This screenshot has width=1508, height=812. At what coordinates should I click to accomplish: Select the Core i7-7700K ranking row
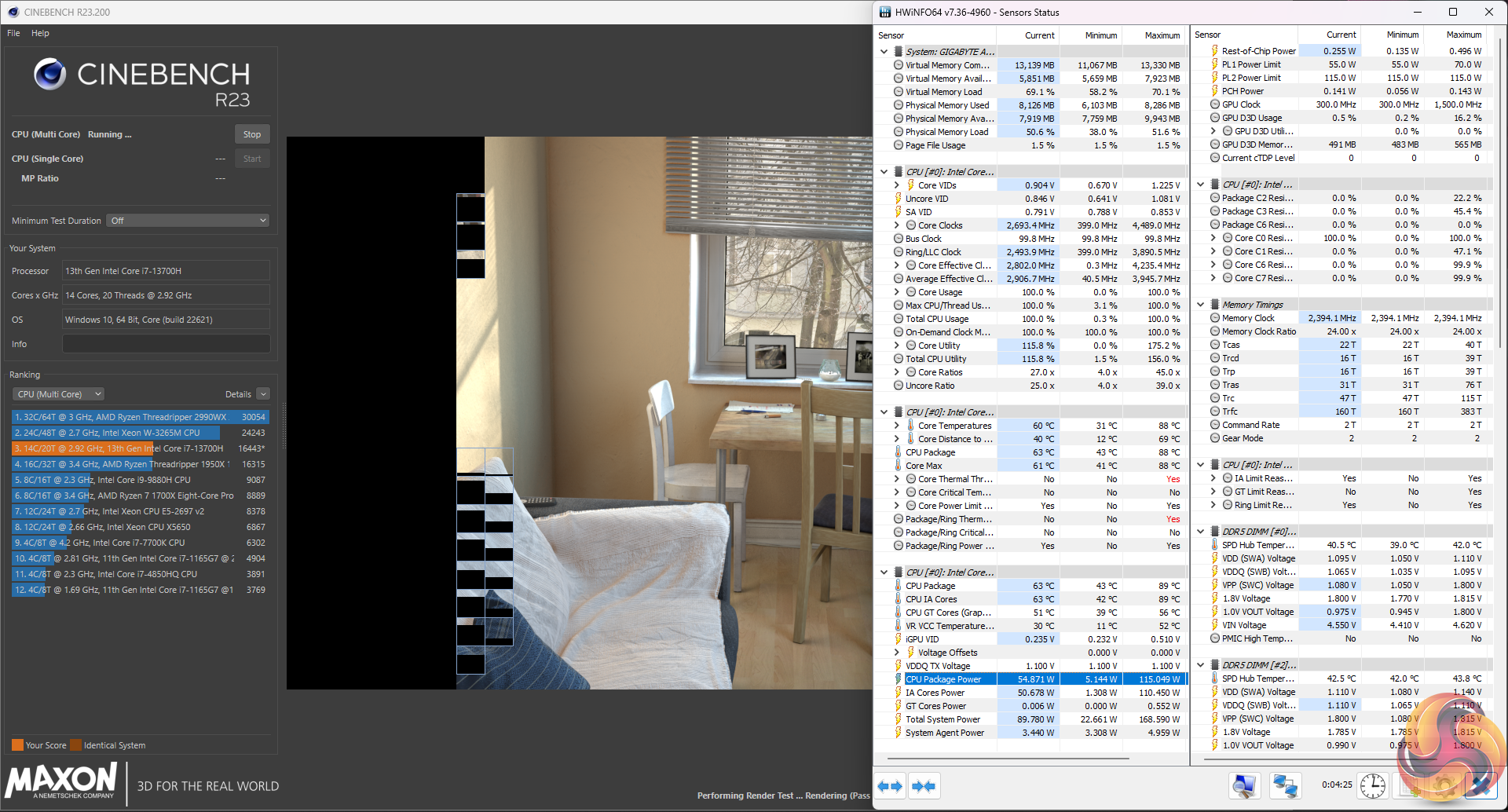(x=140, y=543)
